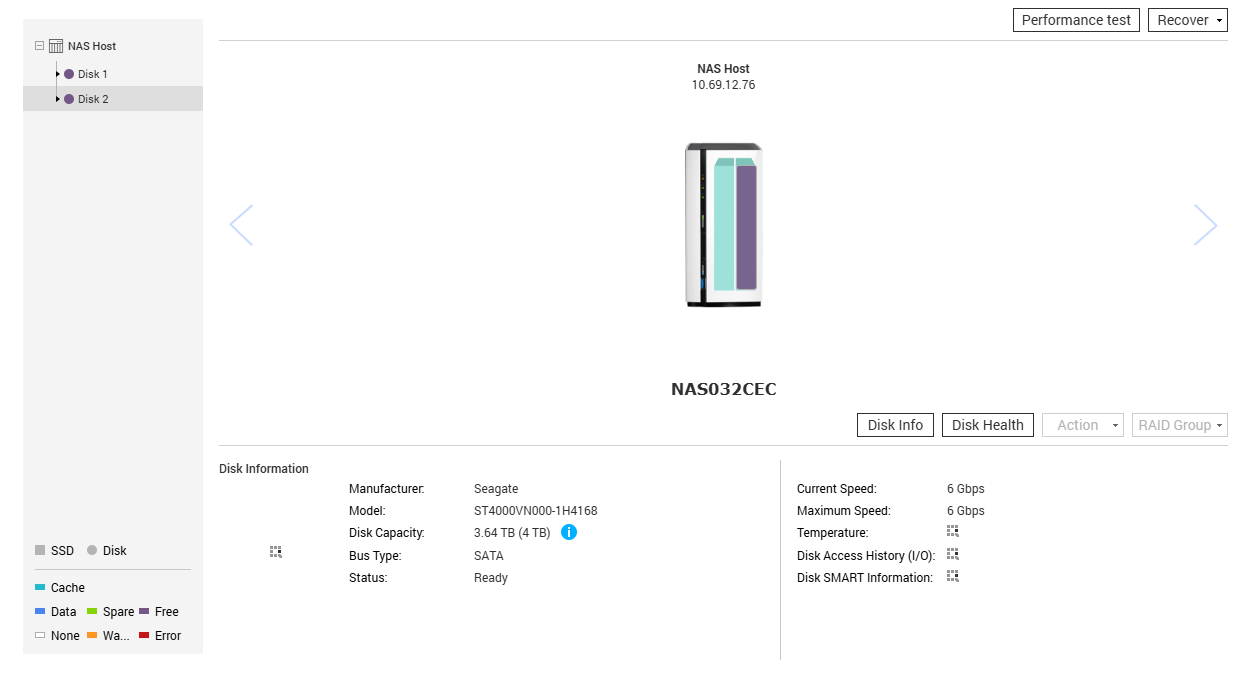1251x674 pixels.
Task: Open the Recover dropdown
Action: point(1188,20)
